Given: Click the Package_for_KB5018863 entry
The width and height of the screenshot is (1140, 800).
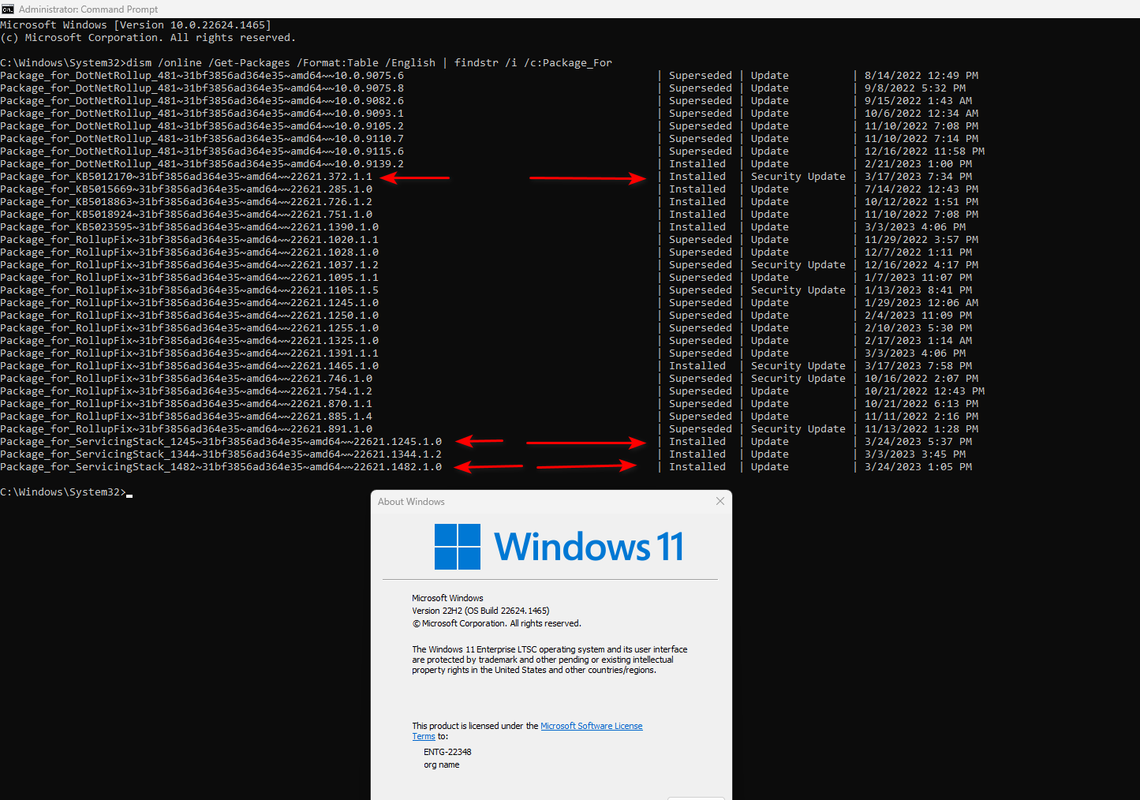Looking at the screenshot, I should pyautogui.click(x=186, y=201).
